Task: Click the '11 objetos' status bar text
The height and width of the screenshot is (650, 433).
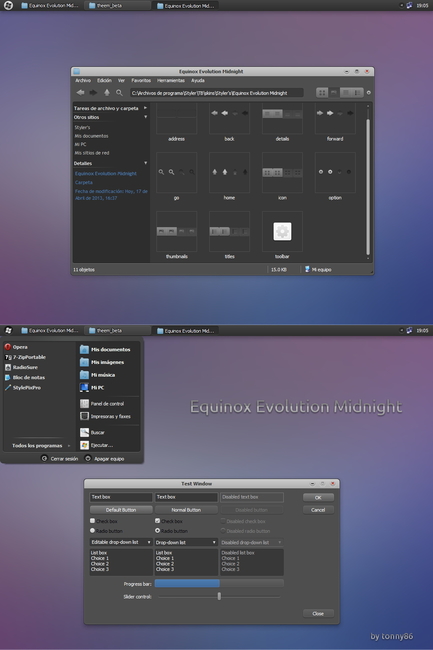Action: (x=84, y=269)
